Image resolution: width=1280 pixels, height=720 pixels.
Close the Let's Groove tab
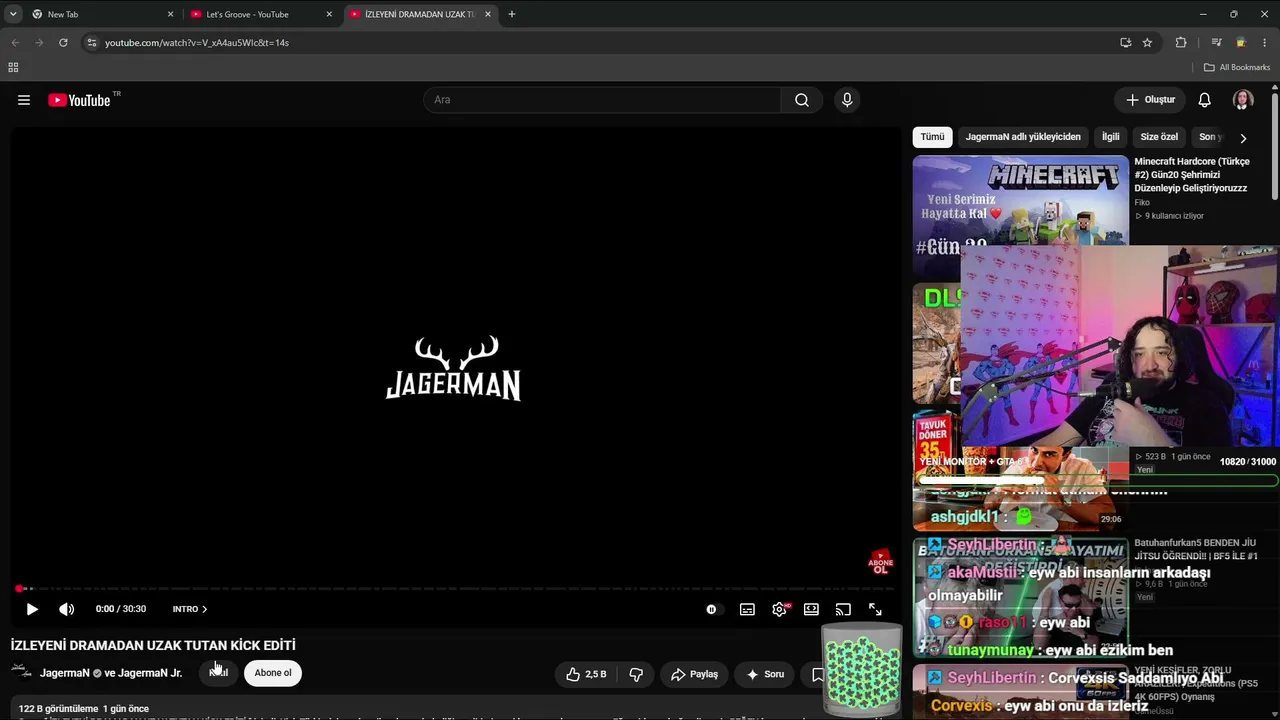(x=329, y=15)
